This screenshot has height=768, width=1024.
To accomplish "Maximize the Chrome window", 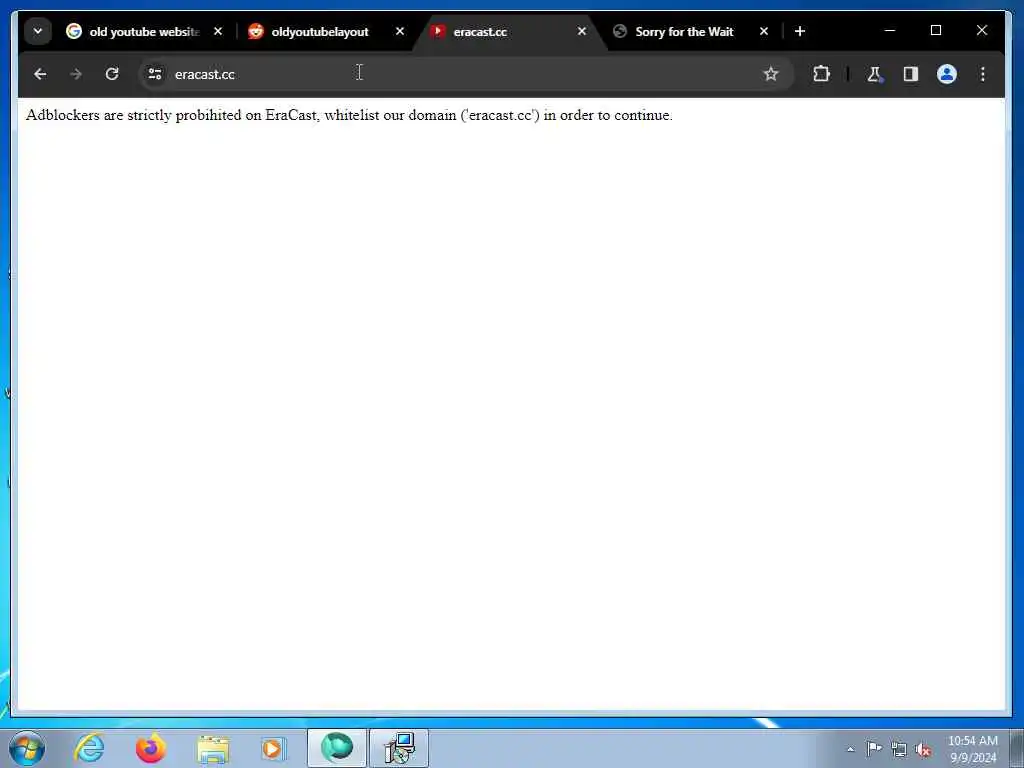I will point(936,31).
